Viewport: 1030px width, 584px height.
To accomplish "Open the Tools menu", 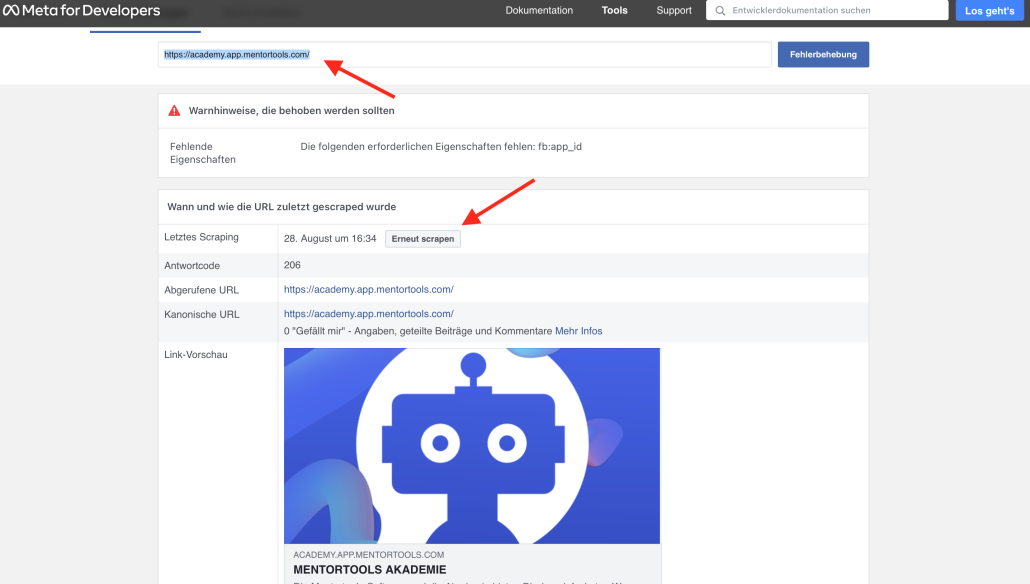I will point(614,11).
